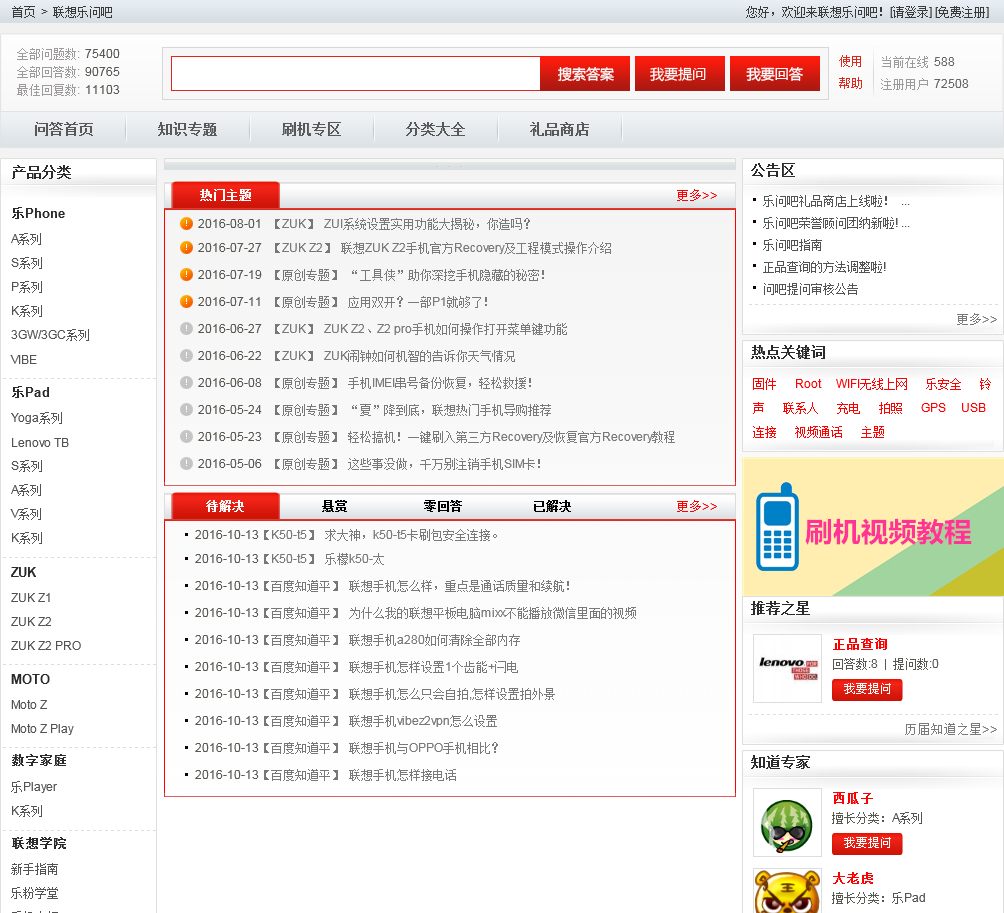Switch to the 悬赏 tab
1004x913 pixels.
click(x=334, y=506)
